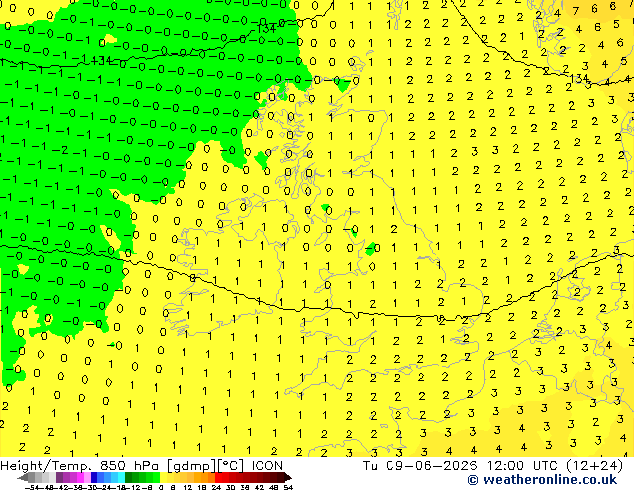Click the "134" label on top-right contour line
634x490 pixels.
(x=579, y=78)
